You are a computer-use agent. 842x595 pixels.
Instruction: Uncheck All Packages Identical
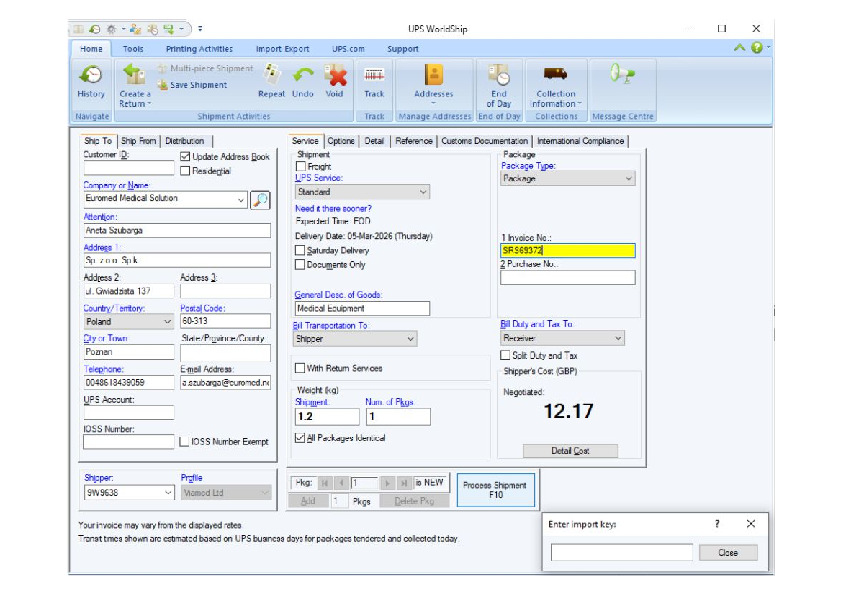click(x=301, y=438)
